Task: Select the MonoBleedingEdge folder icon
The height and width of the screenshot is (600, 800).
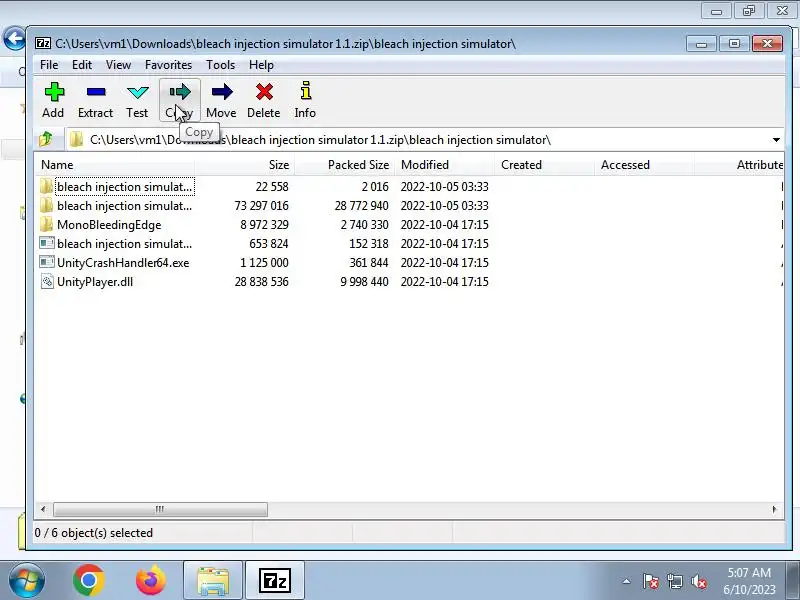Action: (x=46, y=224)
